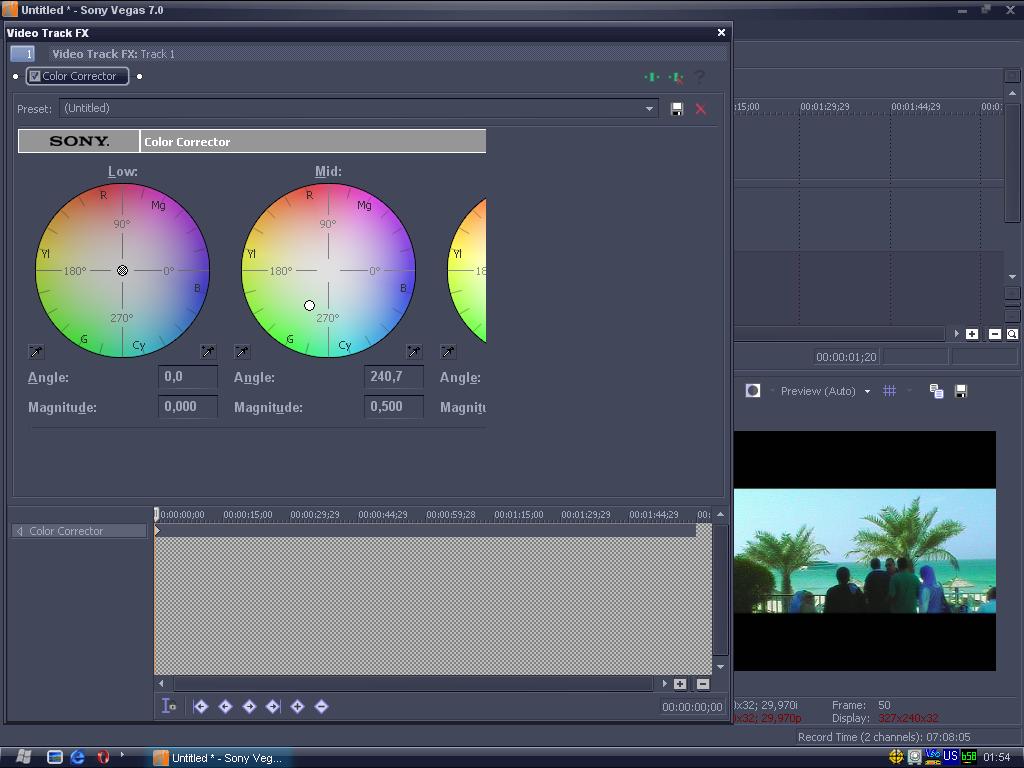Pick the Mid wheel's right eyedropper tool
The width and height of the screenshot is (1024, 768).
pyautogui.click(x=414, y=352)
